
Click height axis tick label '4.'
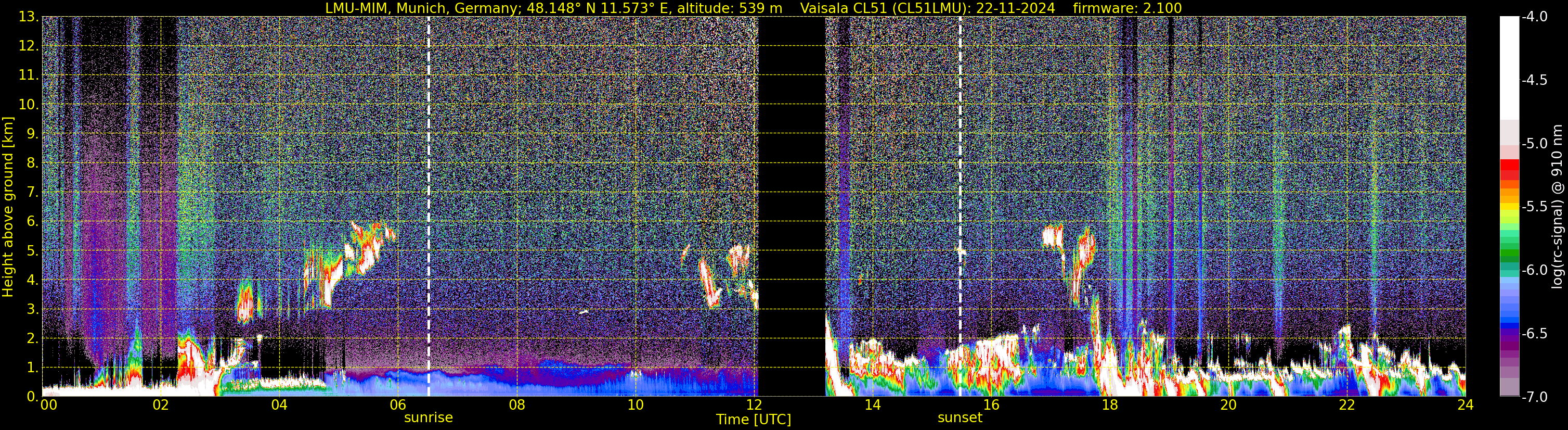(x=32, y=280)
